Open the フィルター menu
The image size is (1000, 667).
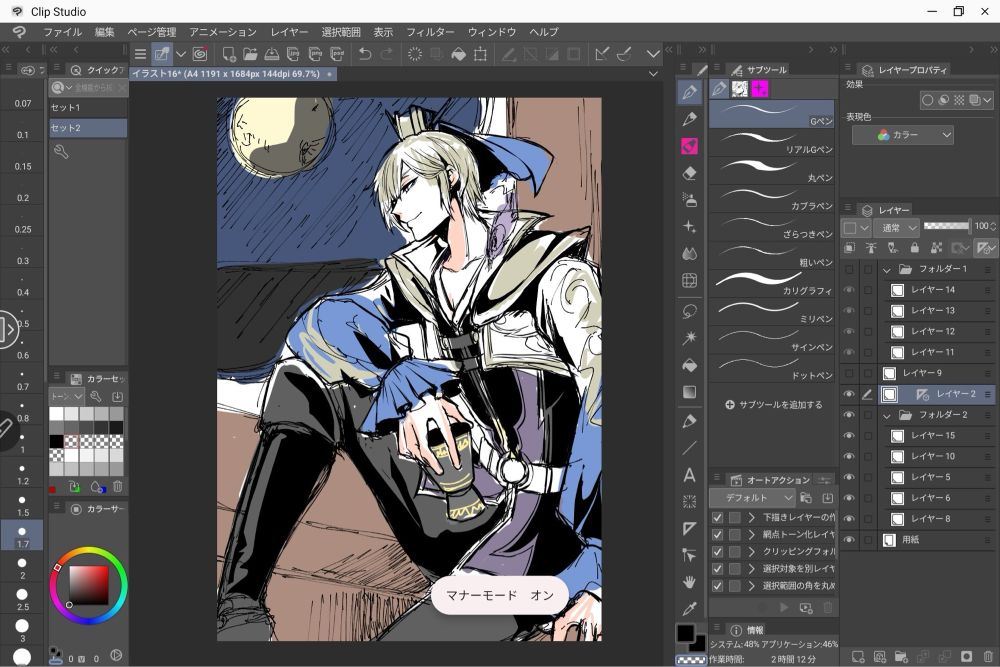(430, 32)
